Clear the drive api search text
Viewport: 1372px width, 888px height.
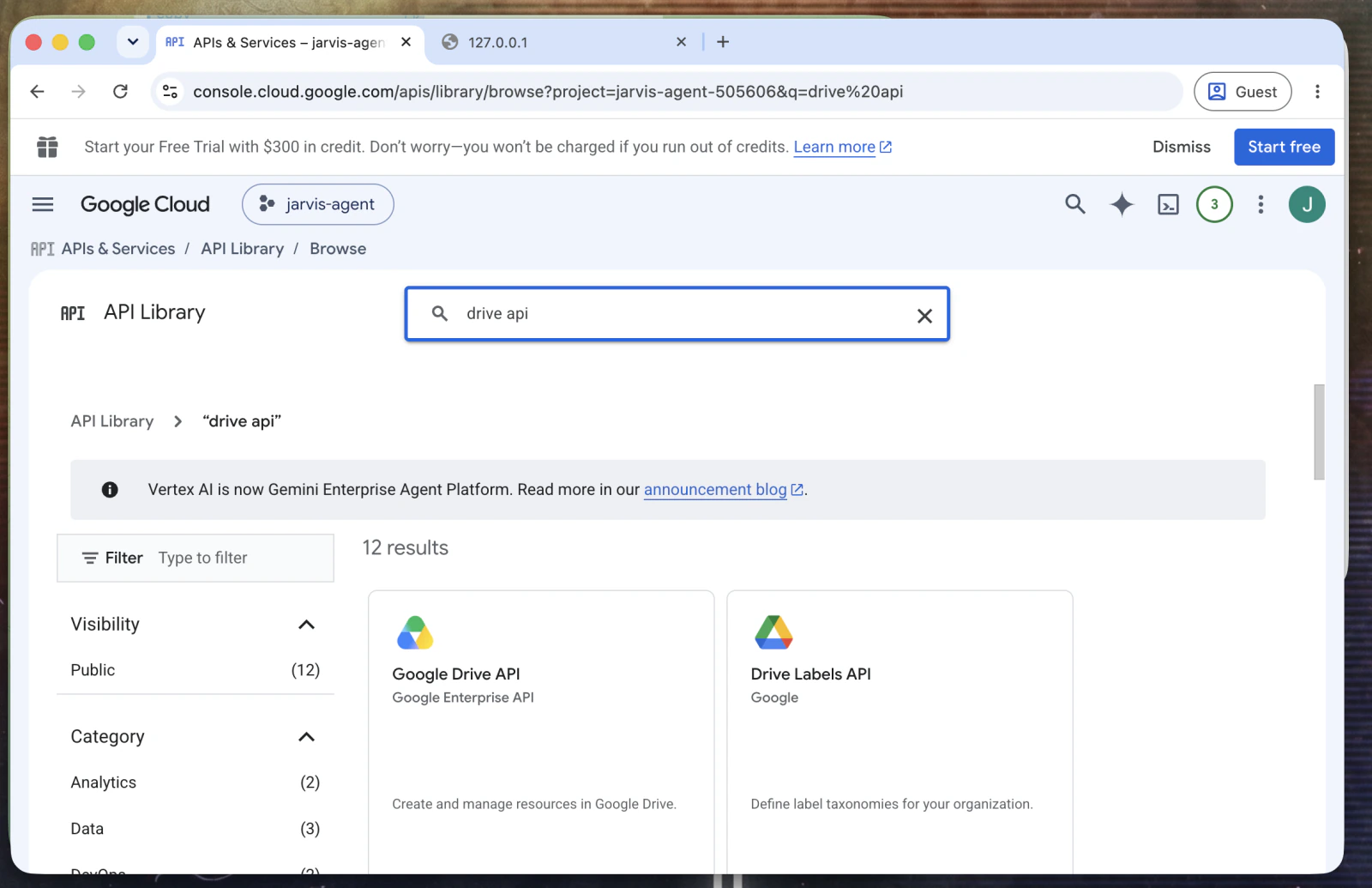(x=924, y=316)
